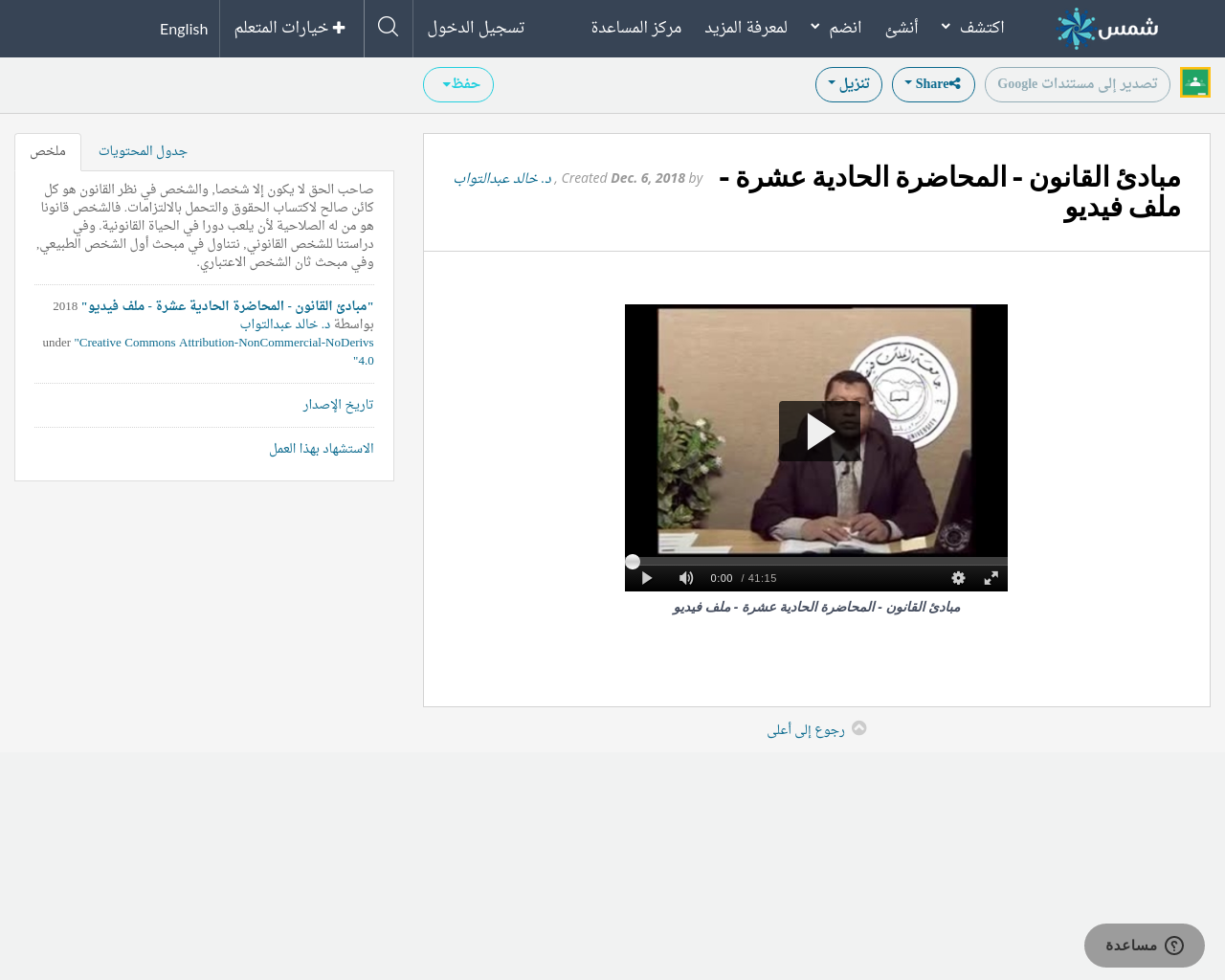Click the أنشئ menu item

[902, 27]
